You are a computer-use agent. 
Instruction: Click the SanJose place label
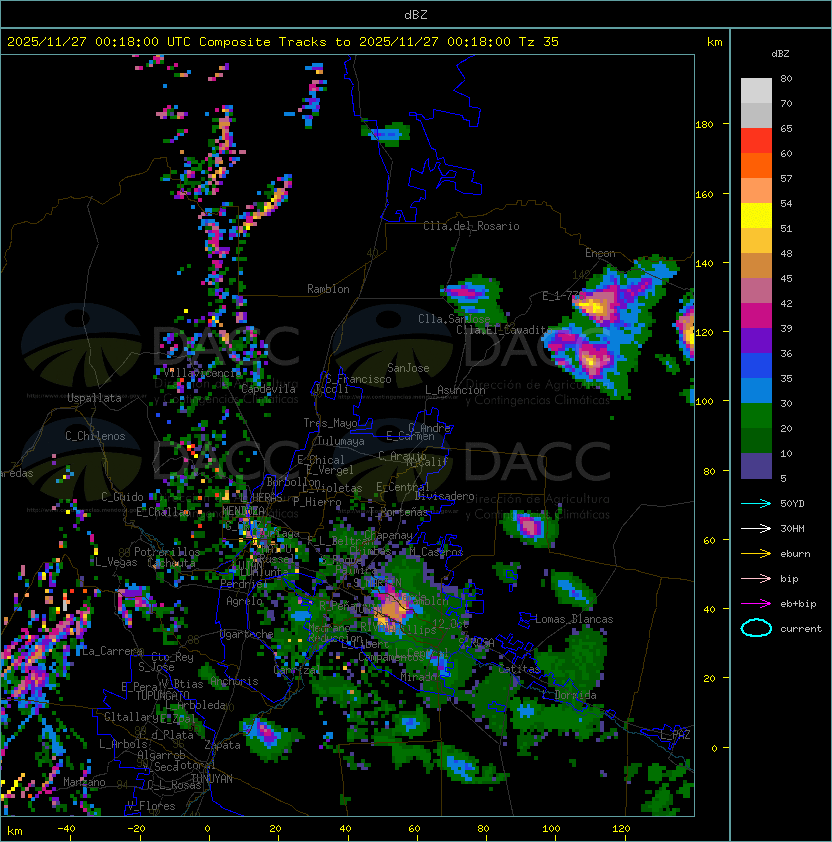pyautogui.click(x=408, y=368)
